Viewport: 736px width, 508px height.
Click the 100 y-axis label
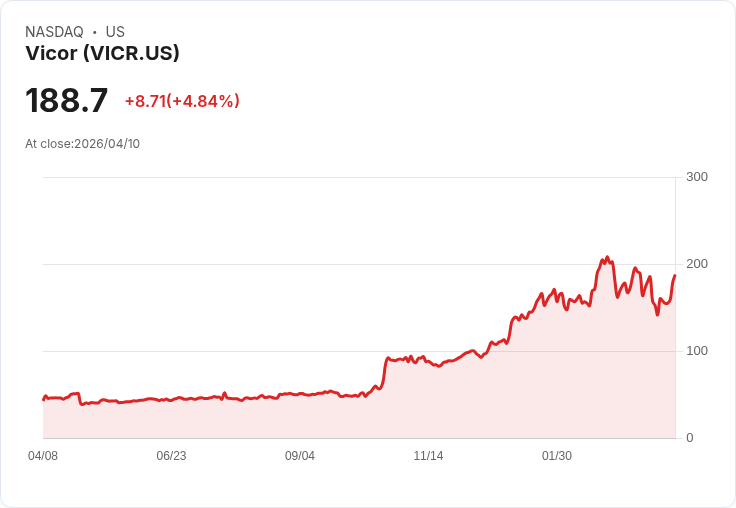pyautogui.click(x=697, y=351)
